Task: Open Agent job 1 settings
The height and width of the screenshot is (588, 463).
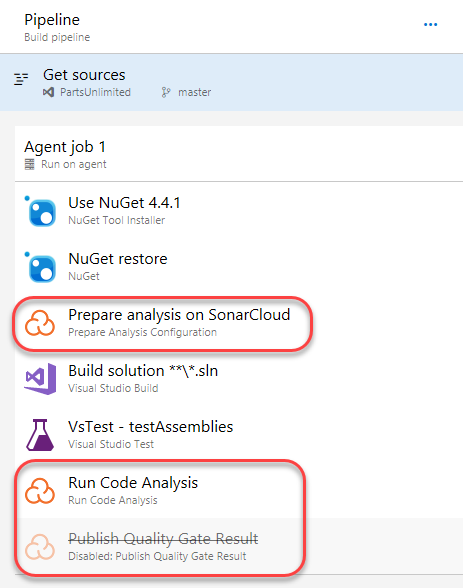Action: coord(239,154)
